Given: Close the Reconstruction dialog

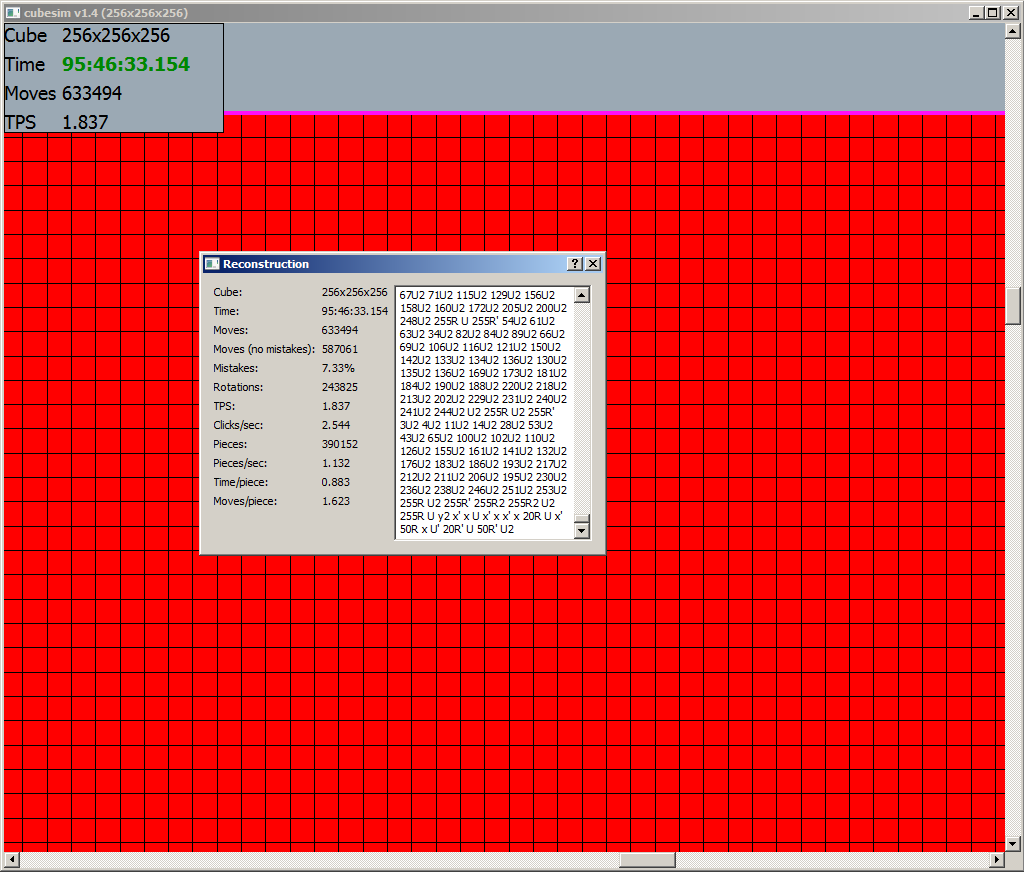Looking at the screenshot, I should click(593, 263).
